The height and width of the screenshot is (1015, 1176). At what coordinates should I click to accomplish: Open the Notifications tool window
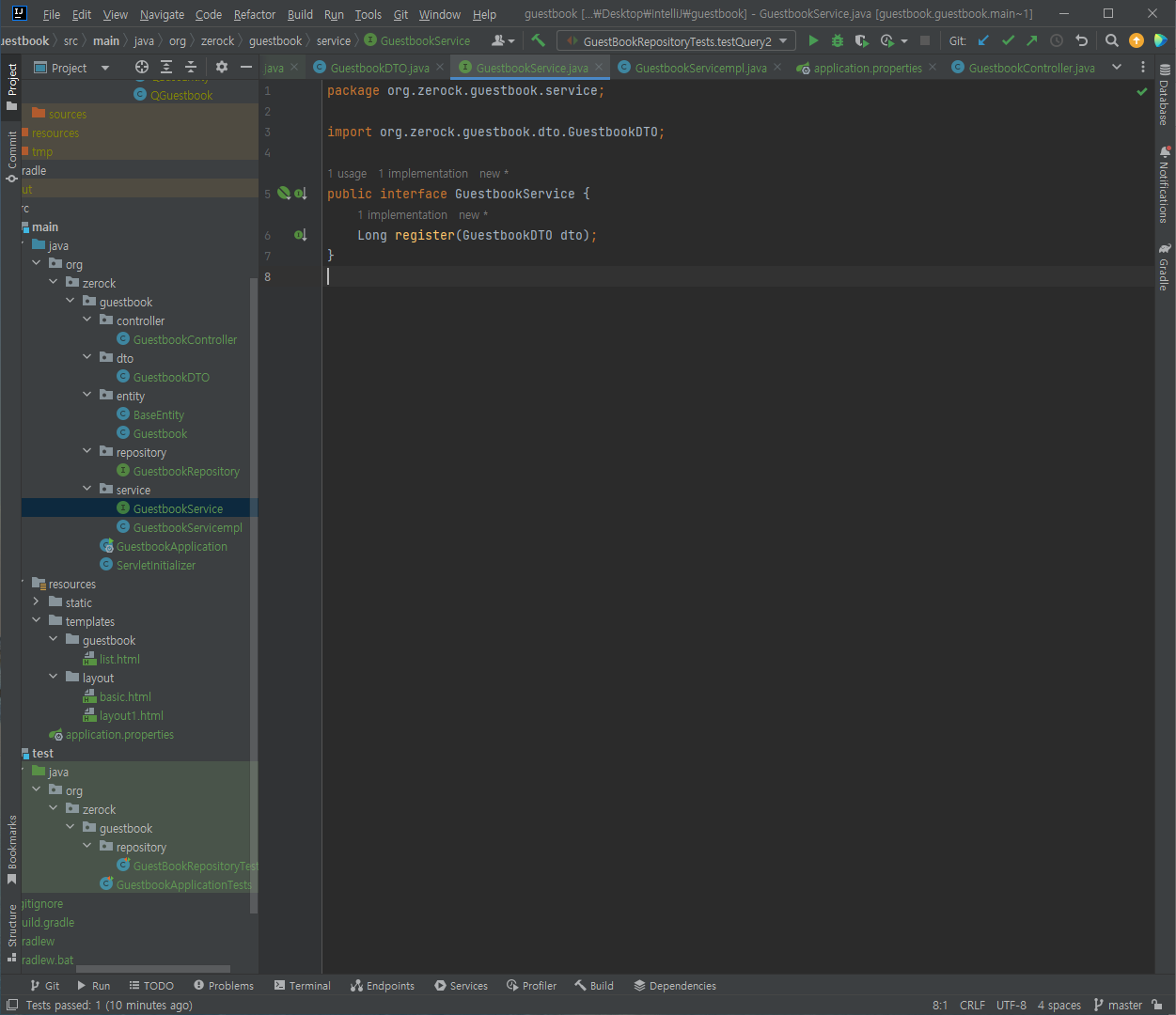point(1164,184)
